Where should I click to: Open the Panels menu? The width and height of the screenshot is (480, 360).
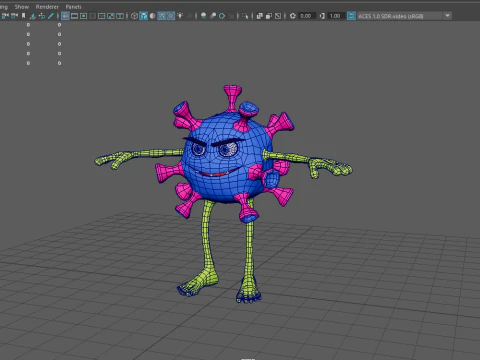pos(73,7)
